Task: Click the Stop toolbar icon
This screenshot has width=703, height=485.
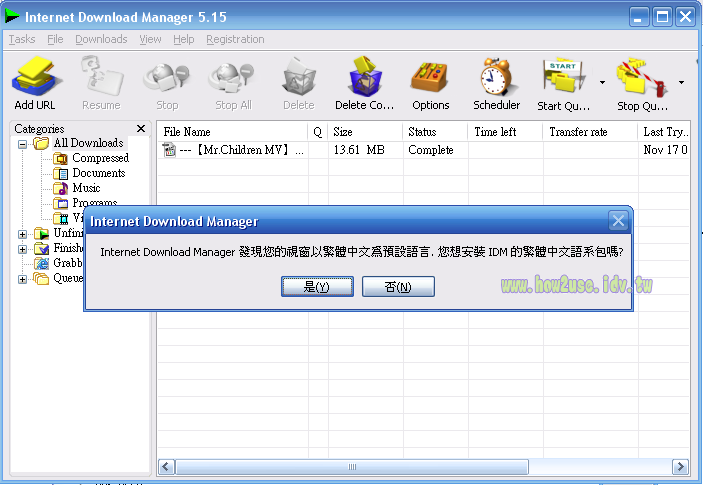Action: (x=167, y=77)
